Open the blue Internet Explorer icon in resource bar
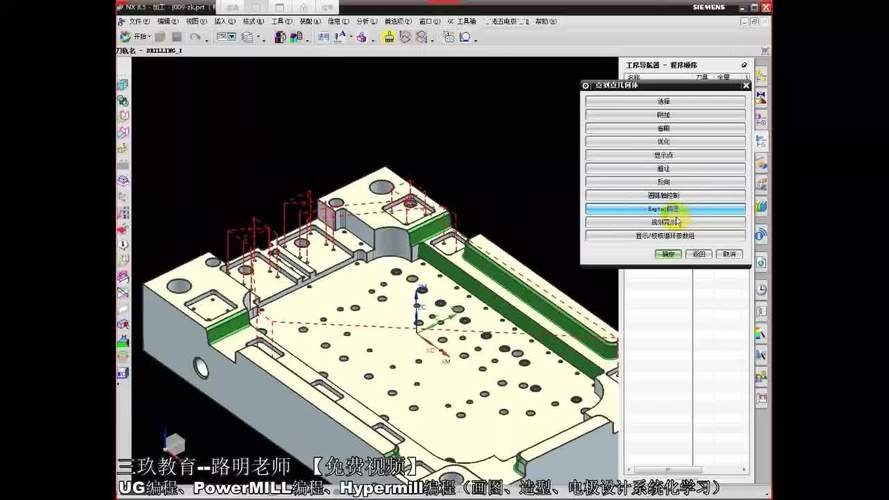Screen dimensions: 889x500 pyautogui.click(x=761, y=234)
